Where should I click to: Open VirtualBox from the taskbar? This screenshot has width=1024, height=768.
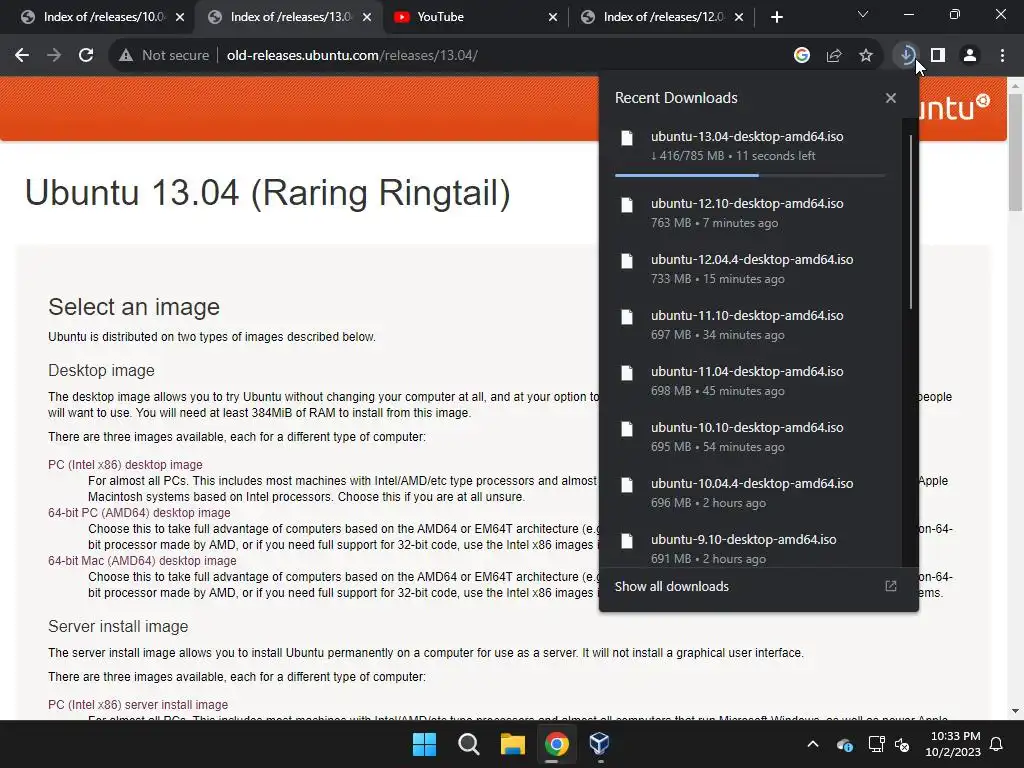click(600, 744)
